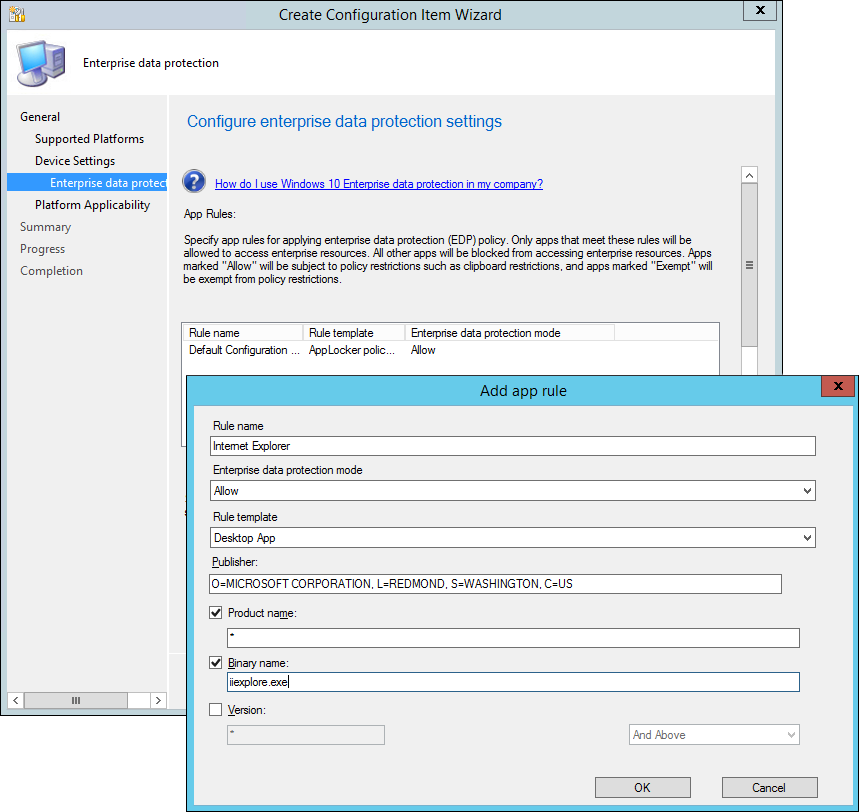Click the wizard icon in title bar

click(16, 14)
